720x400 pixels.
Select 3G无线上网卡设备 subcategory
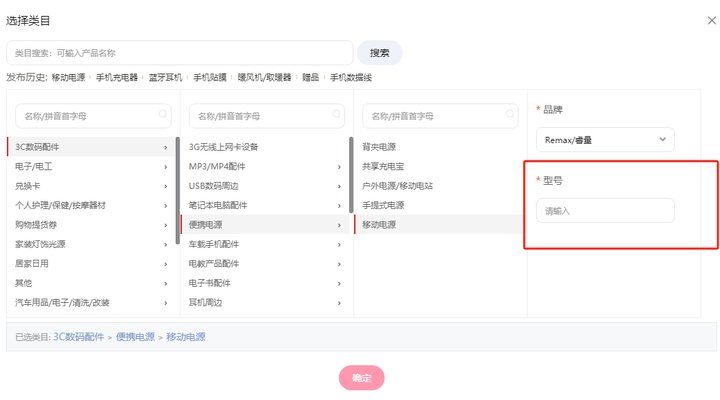264,147
